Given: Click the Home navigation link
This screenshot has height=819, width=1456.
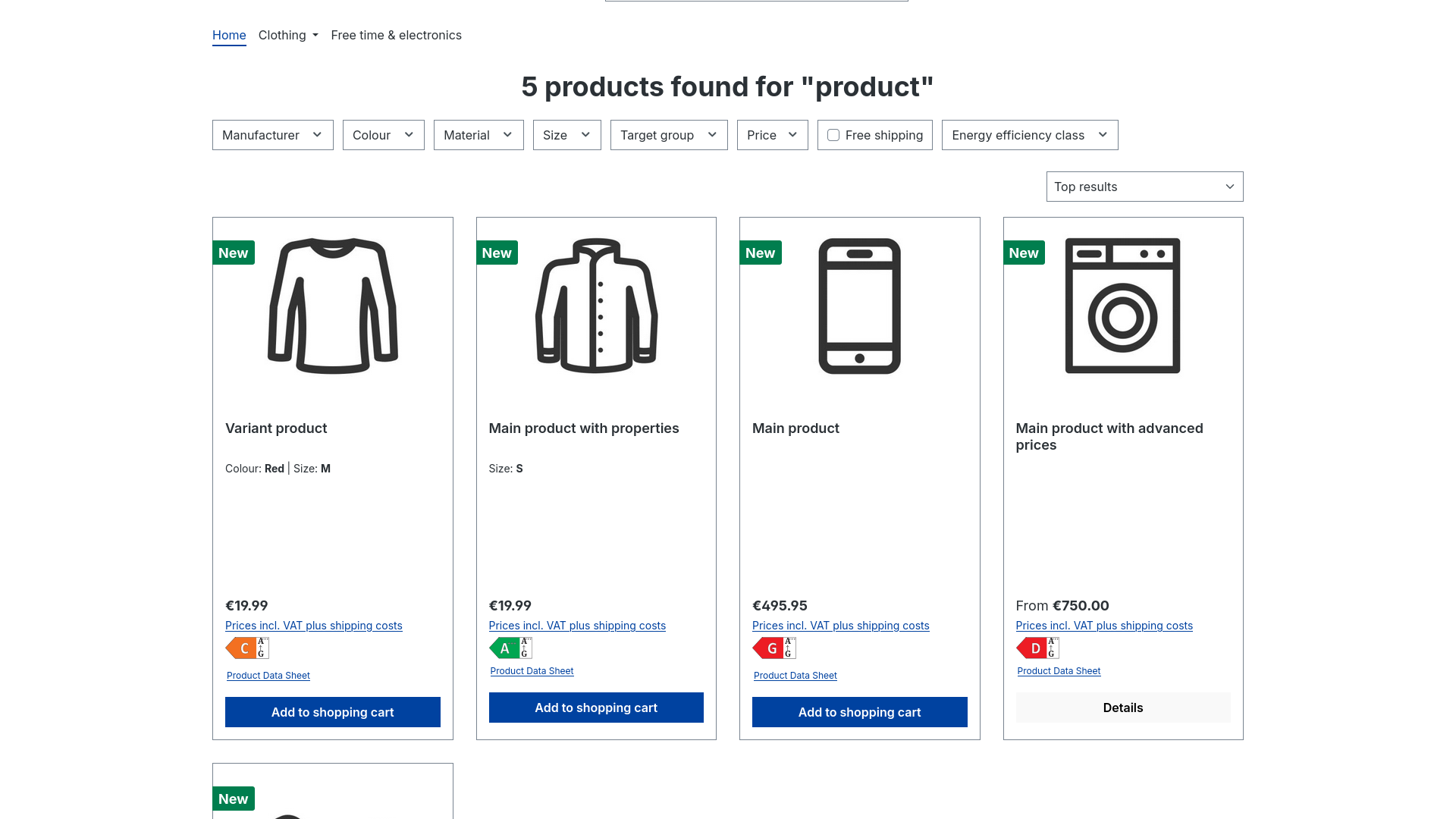Looking at the screenshot, I should 229,35.
